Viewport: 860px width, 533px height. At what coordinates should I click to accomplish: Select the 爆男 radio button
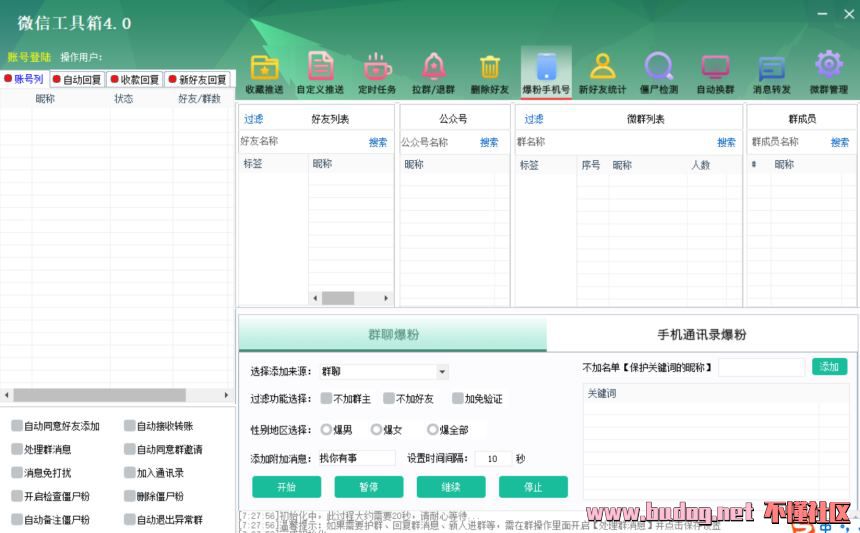pyautogui.click(x=326, y=429)
